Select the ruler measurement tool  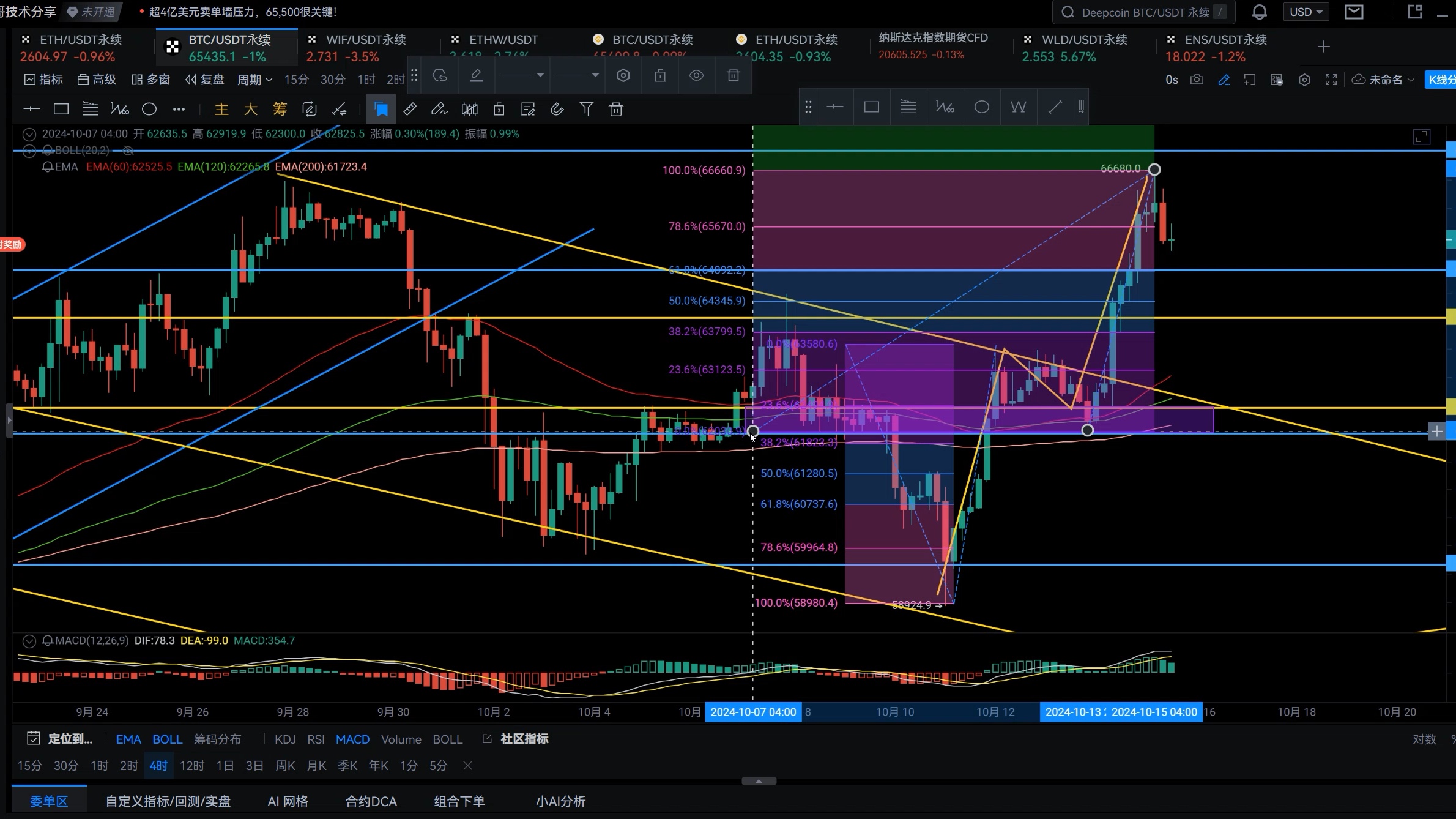410,110
